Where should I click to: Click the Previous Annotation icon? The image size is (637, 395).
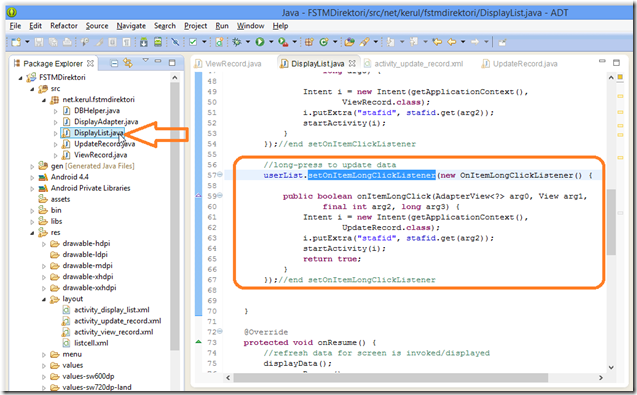pyautogui.click(x=414, y=42)
